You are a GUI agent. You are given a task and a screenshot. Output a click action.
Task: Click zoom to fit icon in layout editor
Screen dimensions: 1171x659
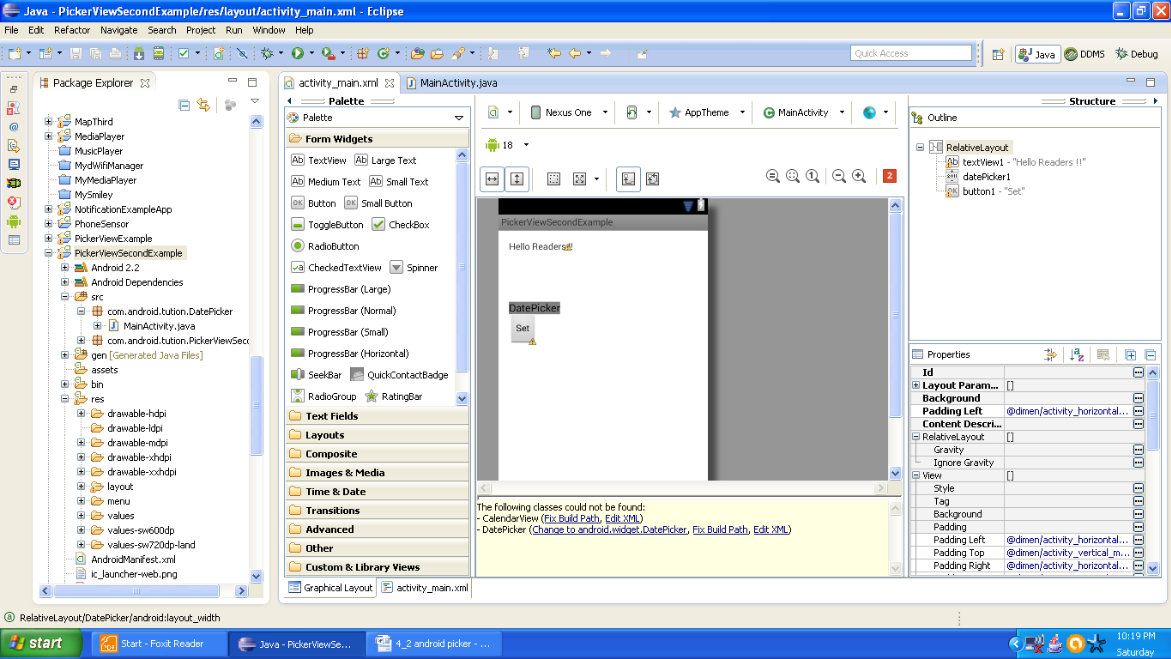pos(792,176)
